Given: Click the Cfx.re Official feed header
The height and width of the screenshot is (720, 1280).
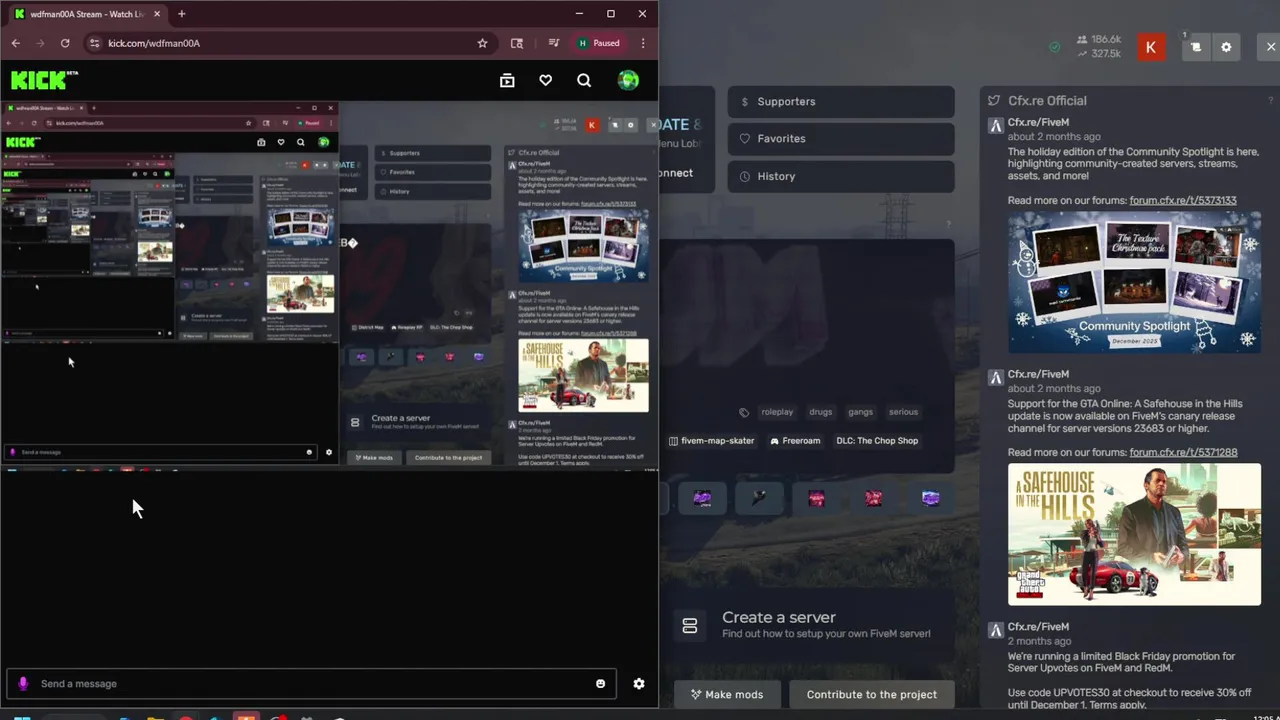Looking at the screenshot, I should point(1047,100).
